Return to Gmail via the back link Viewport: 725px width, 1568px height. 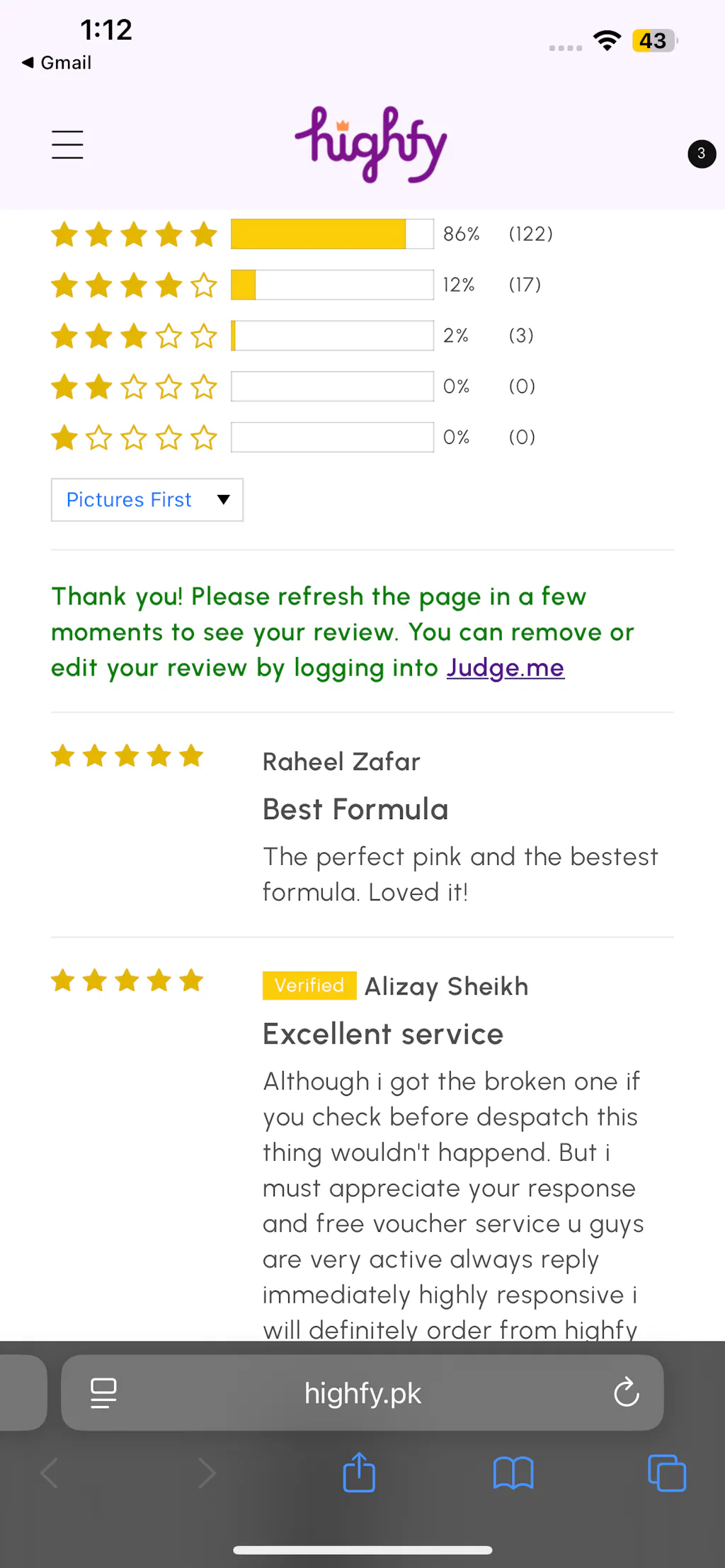click(57, 62)
